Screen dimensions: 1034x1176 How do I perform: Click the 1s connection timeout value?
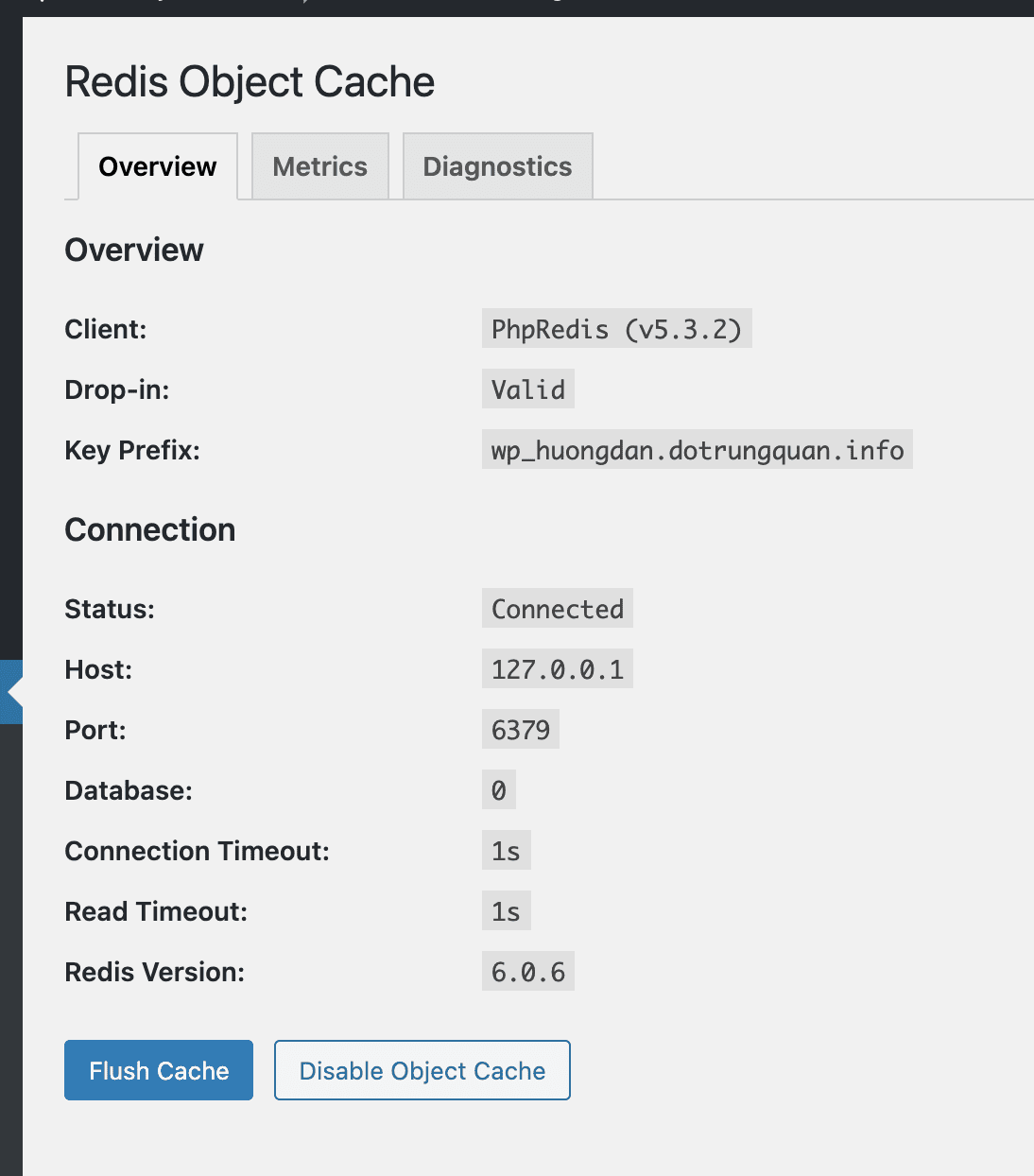pos(506,850)
